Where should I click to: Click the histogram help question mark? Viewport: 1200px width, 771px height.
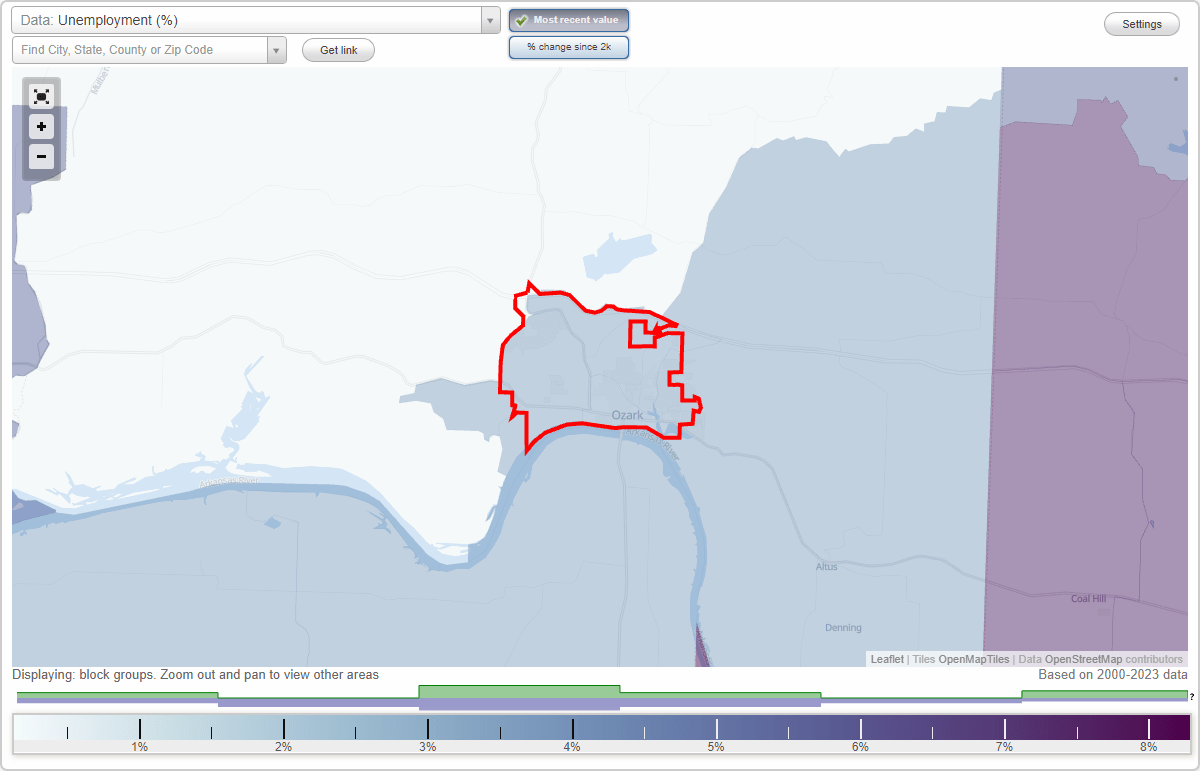1192,696
